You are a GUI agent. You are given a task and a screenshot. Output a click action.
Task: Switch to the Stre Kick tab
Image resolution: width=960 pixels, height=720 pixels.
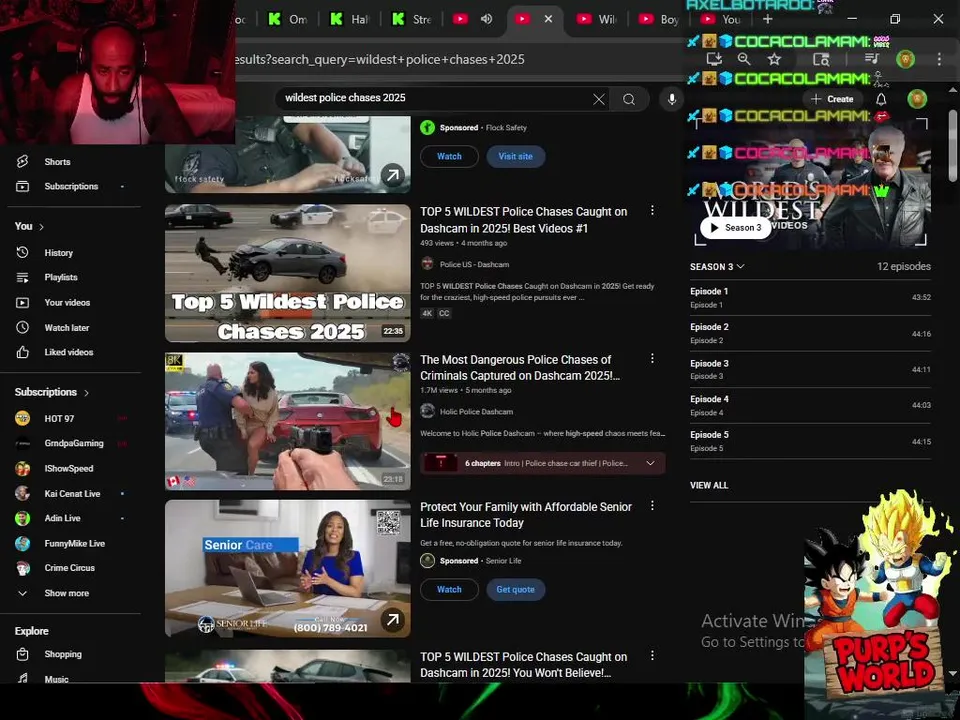(413, 20)
